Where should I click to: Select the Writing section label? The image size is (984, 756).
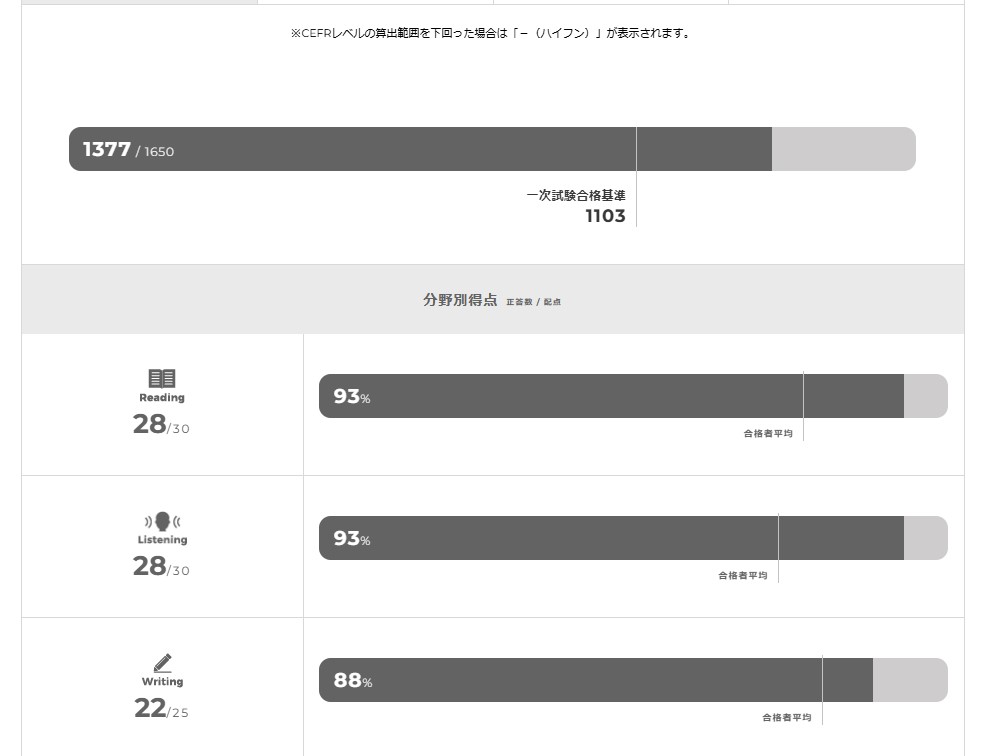pos(162,681)
